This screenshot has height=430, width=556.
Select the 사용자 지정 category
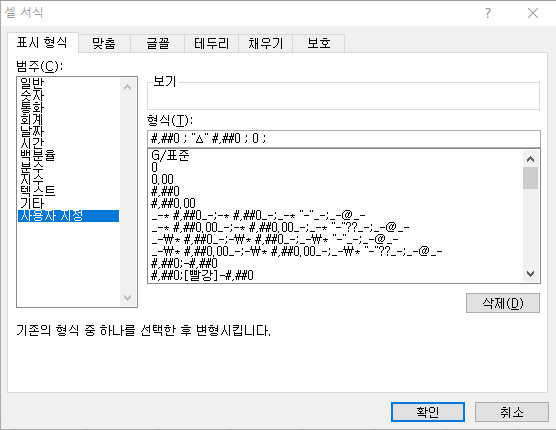click(68, 216)
